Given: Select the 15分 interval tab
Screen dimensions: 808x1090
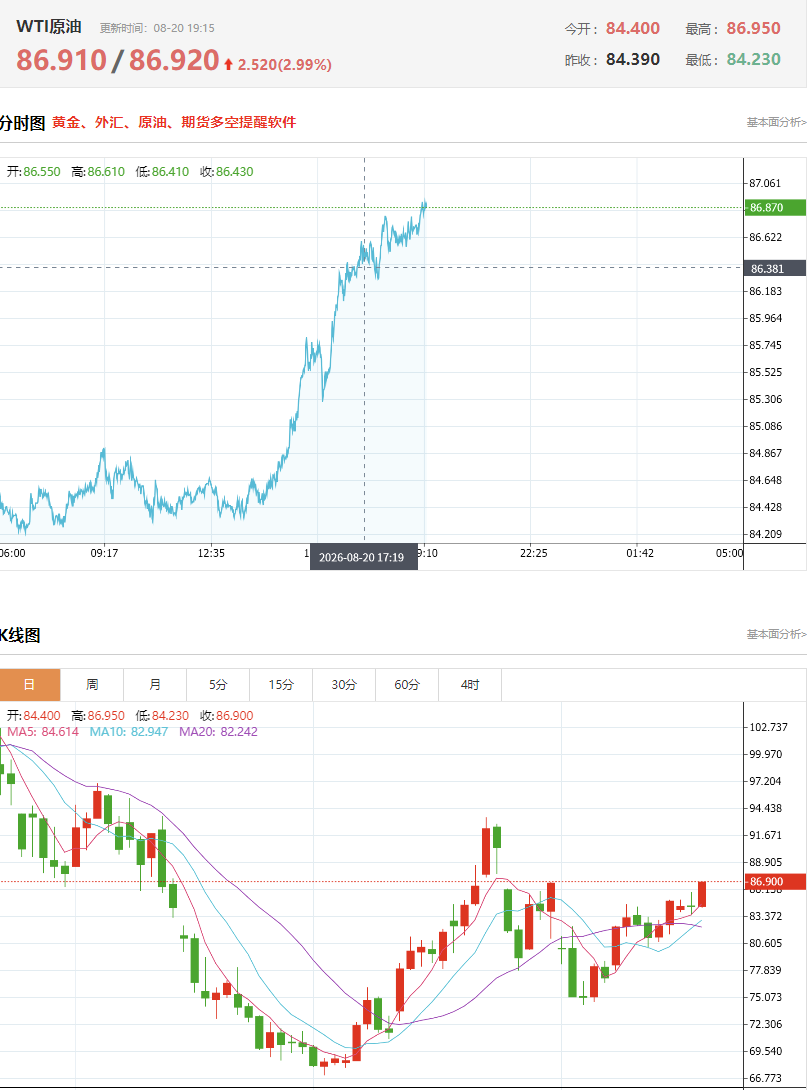Looking at the screenshot, I should (x=281, y=685).
